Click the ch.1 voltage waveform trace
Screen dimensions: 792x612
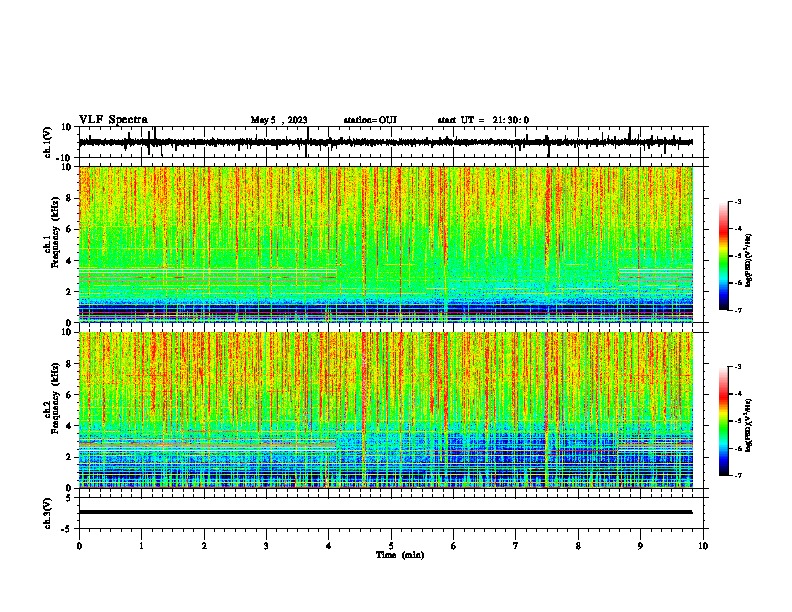tap(385, 142)
